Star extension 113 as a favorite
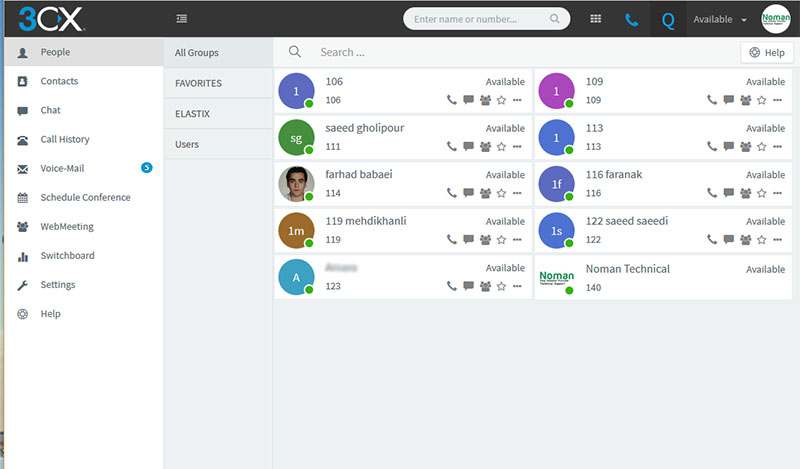800x469 pixels. (x=761, y=146)
